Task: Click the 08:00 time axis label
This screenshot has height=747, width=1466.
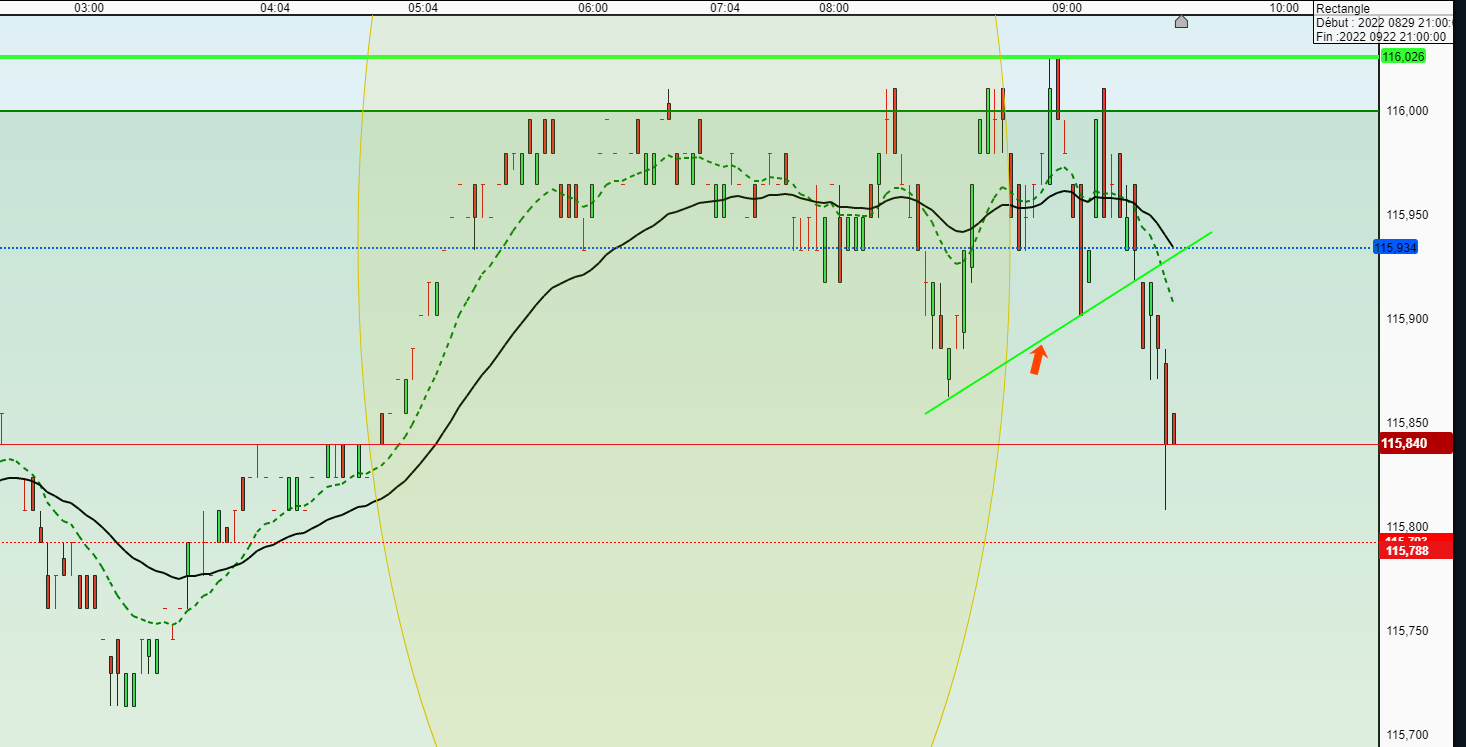Action: pyautogui.click(x=834, y=8)
